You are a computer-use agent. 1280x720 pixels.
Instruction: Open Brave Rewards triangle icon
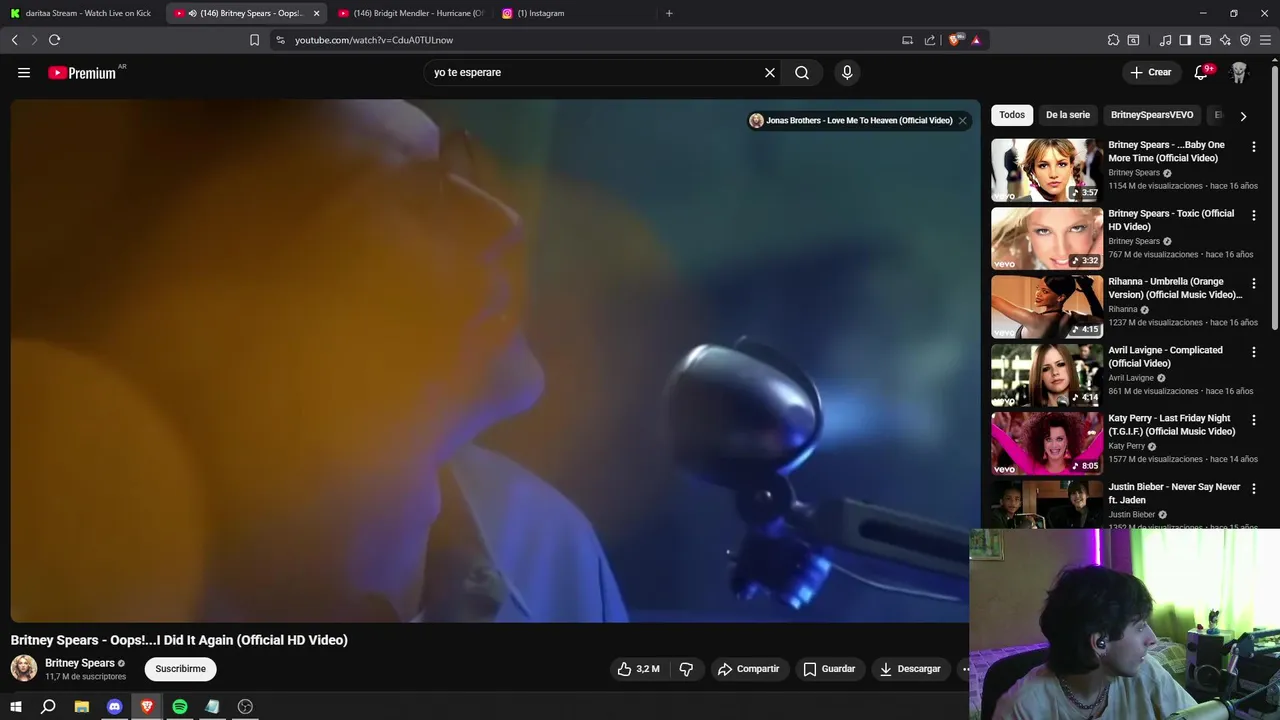coord(976,40)
